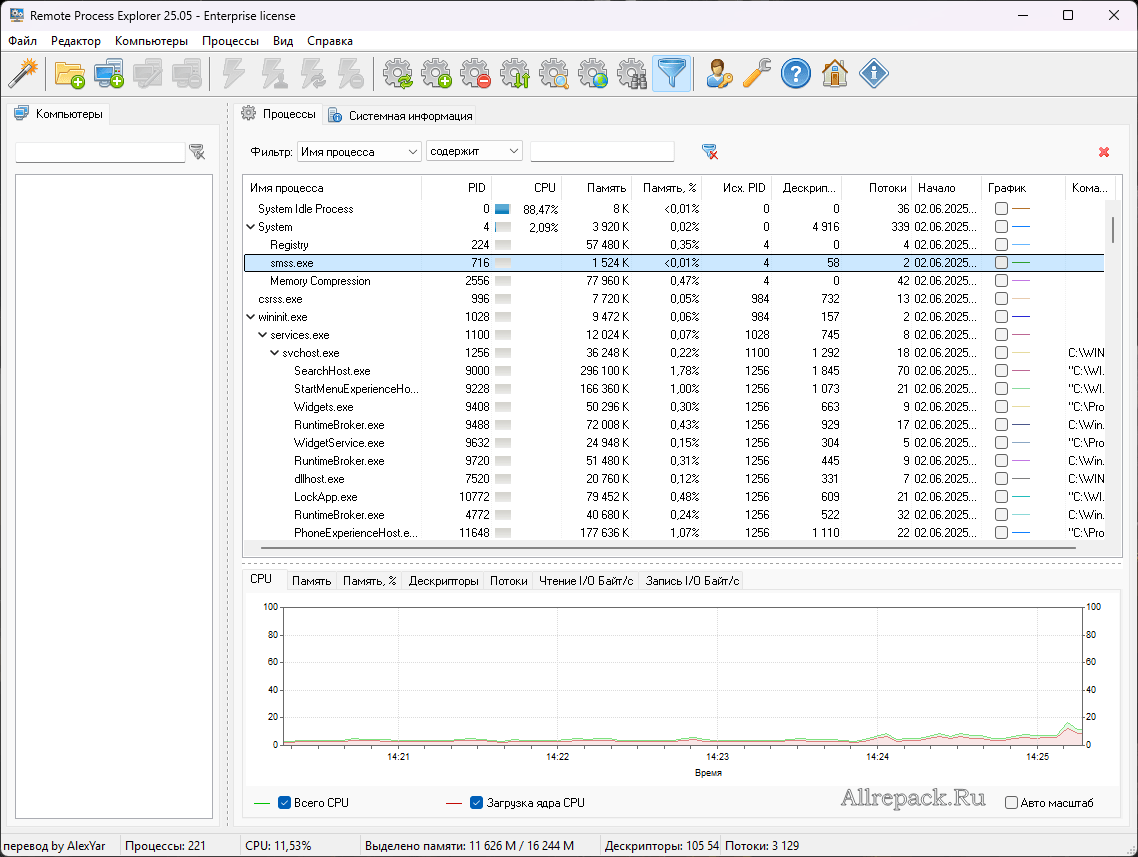This screenshot has height=857, width=1138.
Task: Sort by the PID column header
Action: (457, 188)
